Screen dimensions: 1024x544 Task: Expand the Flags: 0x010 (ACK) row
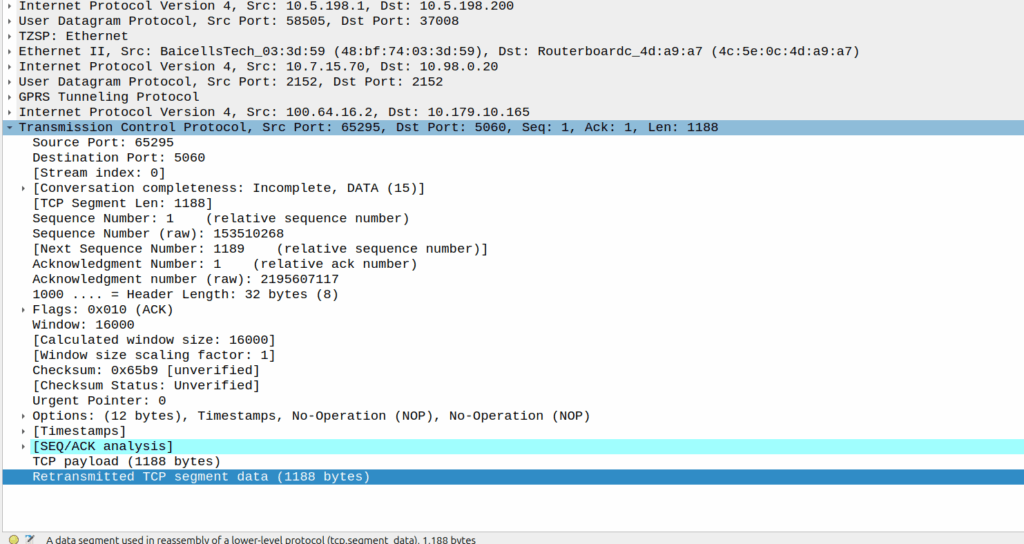pos(24,310)
